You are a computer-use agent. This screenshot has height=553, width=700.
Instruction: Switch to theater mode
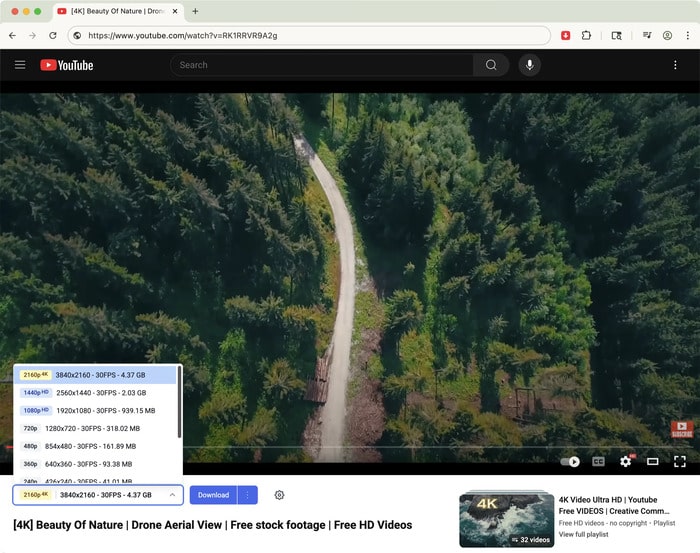(x=653, y=462)
